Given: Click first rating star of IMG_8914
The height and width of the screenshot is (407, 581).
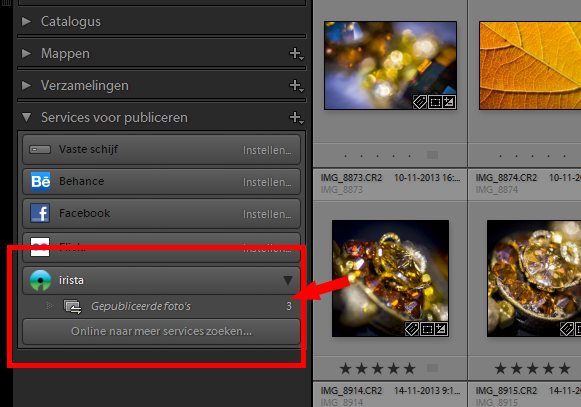Looking at the screenshot, I should pos(345,368).
